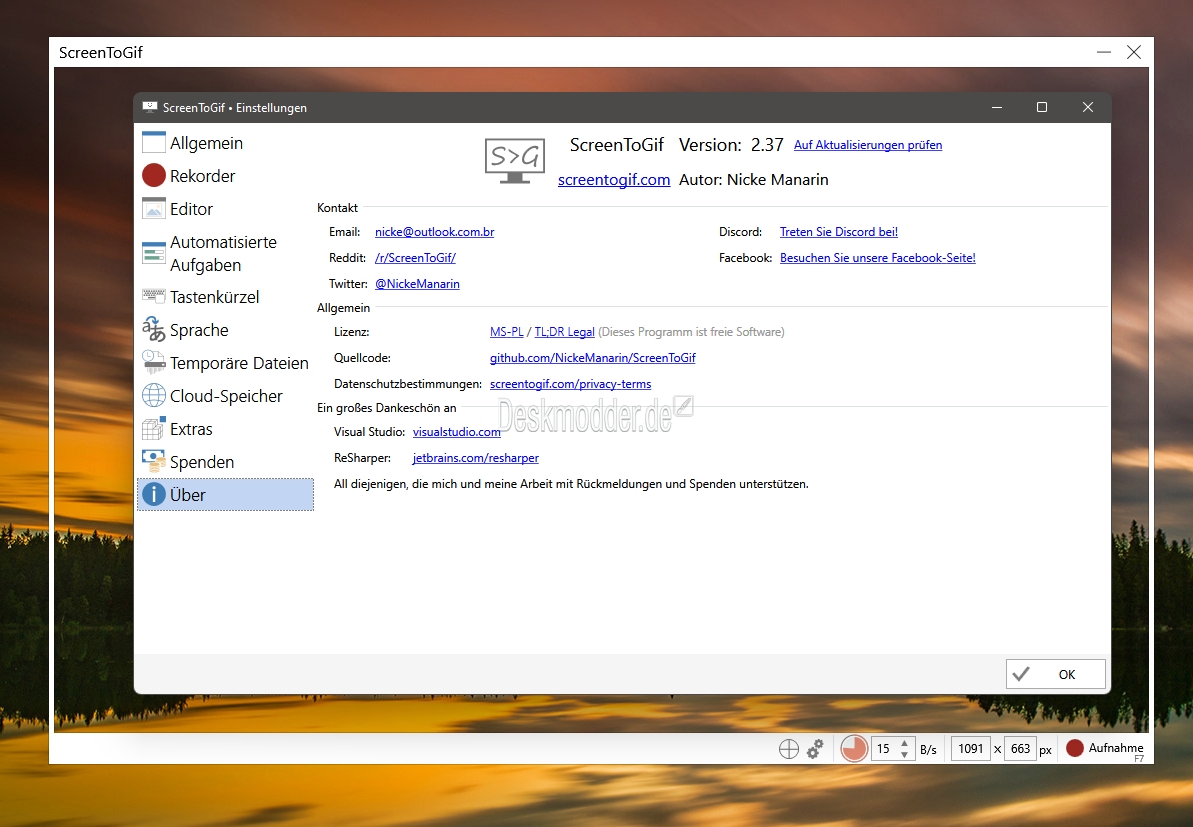Minimize the ScreenToGif recorder window
Image resolution: width=1193 pixels, height=827 pixels.
1104,52
